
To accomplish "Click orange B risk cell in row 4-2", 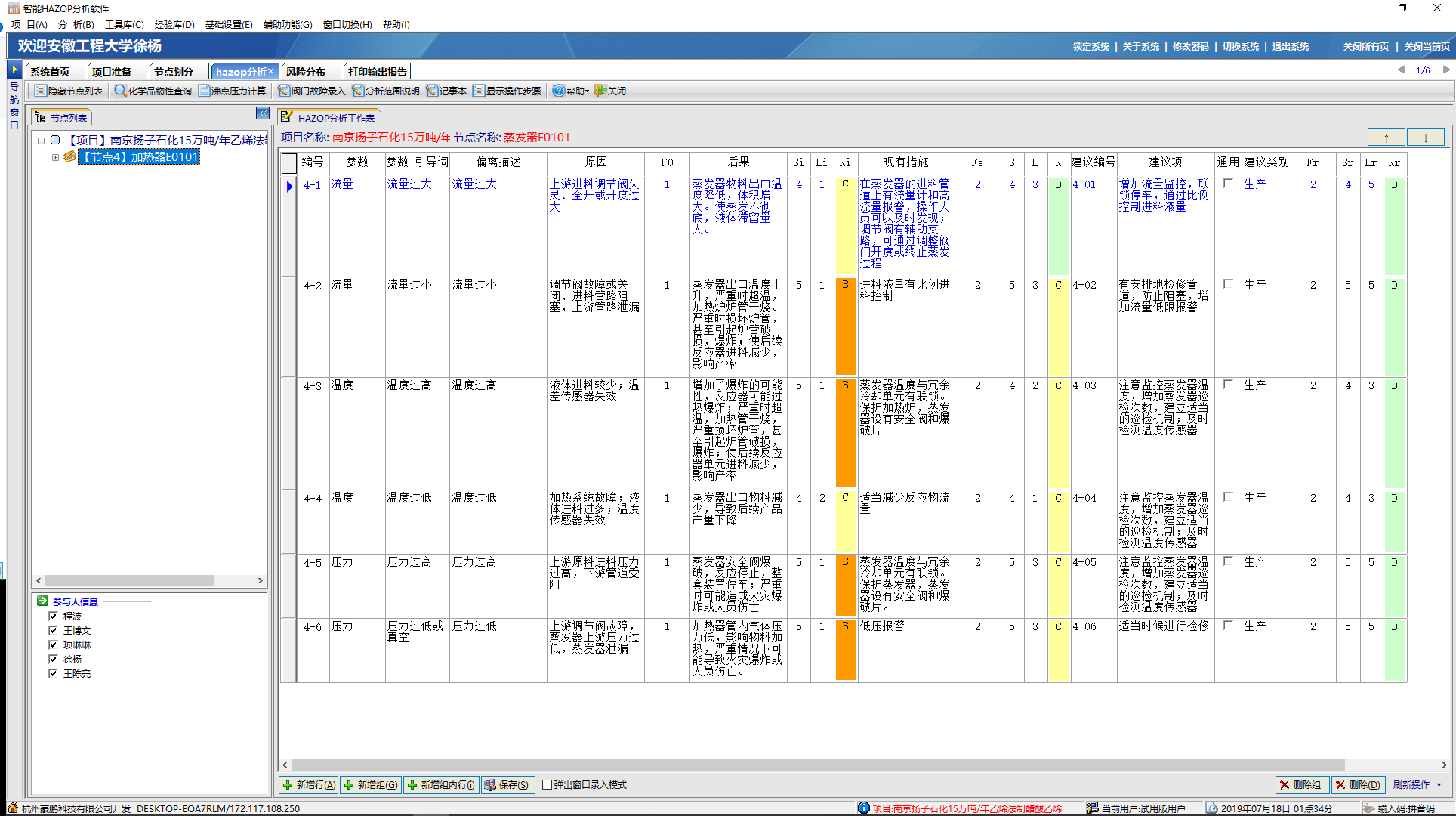I will [x=845, y=326].
